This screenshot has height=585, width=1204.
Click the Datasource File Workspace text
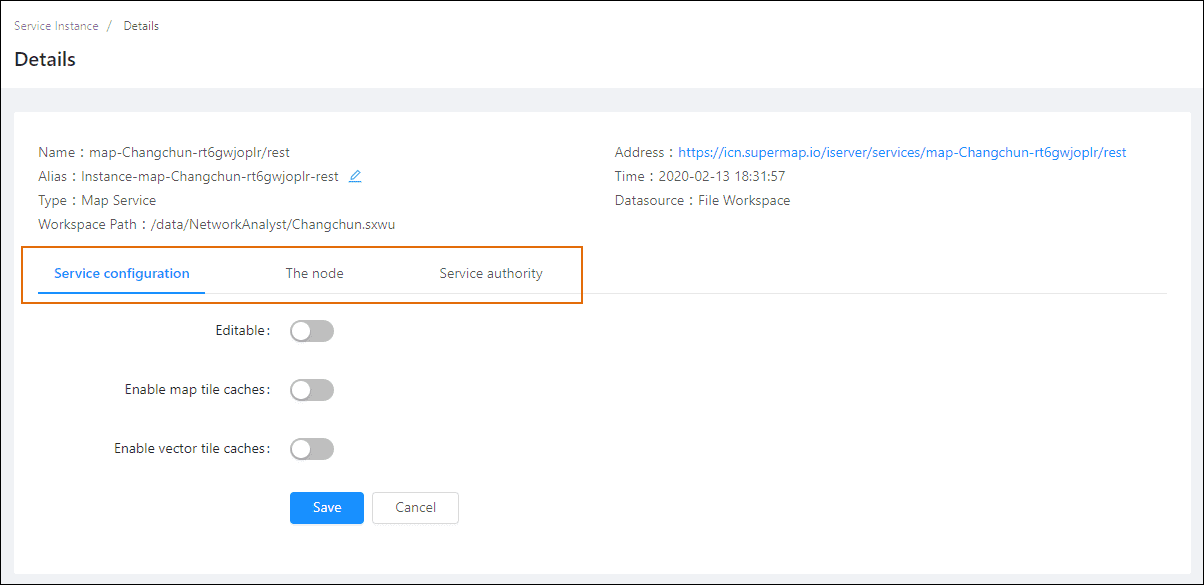(743, 200)
